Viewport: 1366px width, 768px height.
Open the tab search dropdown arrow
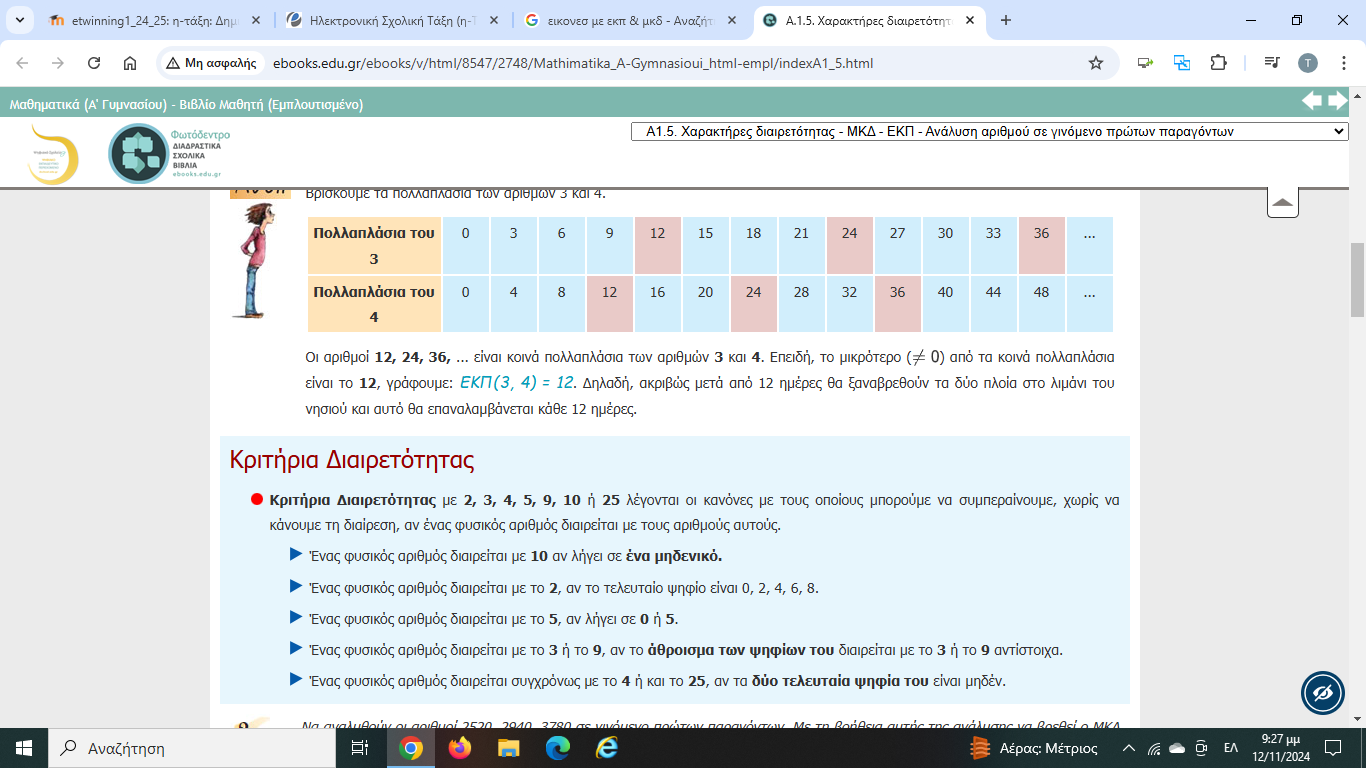pos(21,20)
